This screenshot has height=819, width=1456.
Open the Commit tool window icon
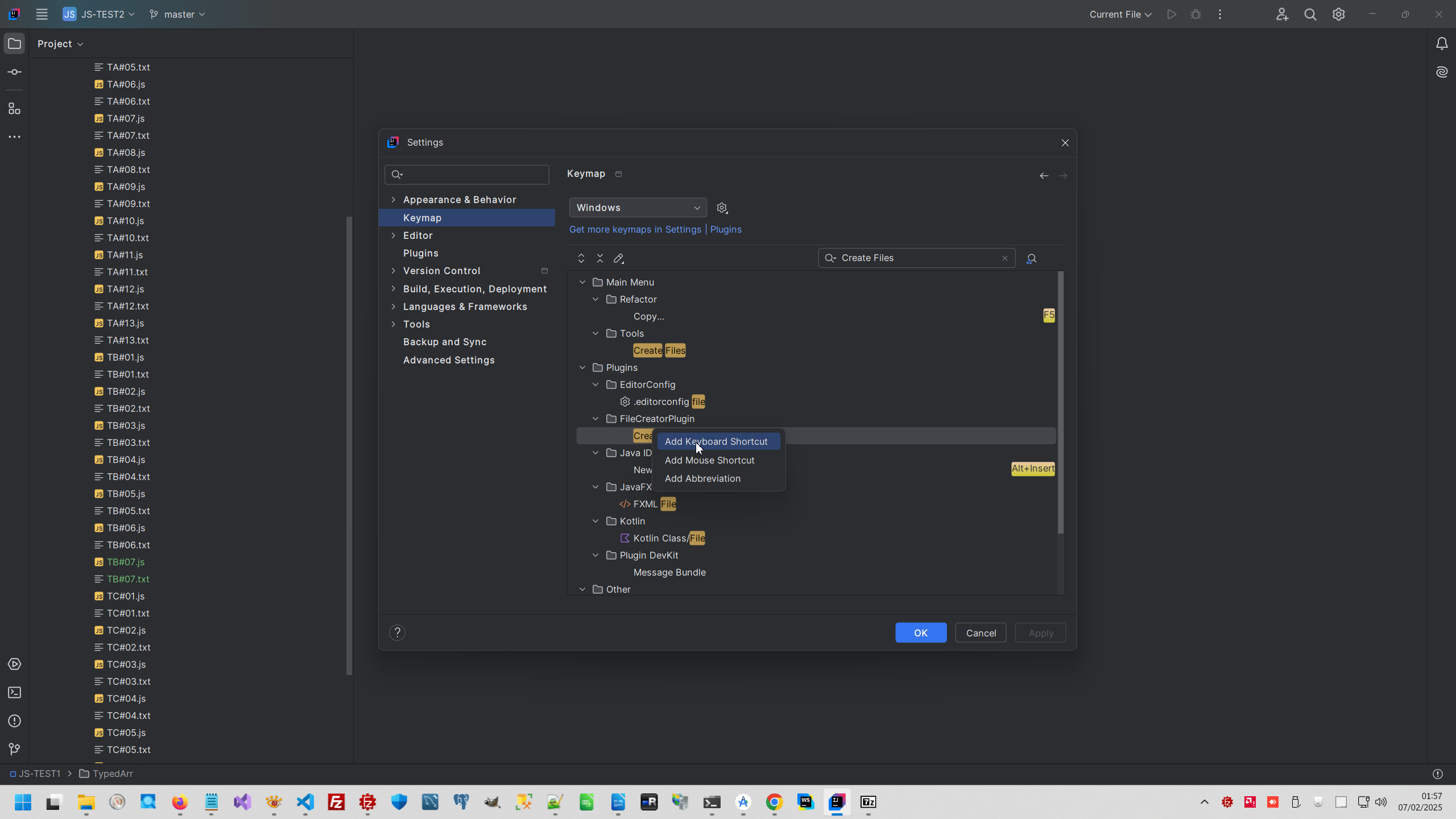[x=15, y=72]
